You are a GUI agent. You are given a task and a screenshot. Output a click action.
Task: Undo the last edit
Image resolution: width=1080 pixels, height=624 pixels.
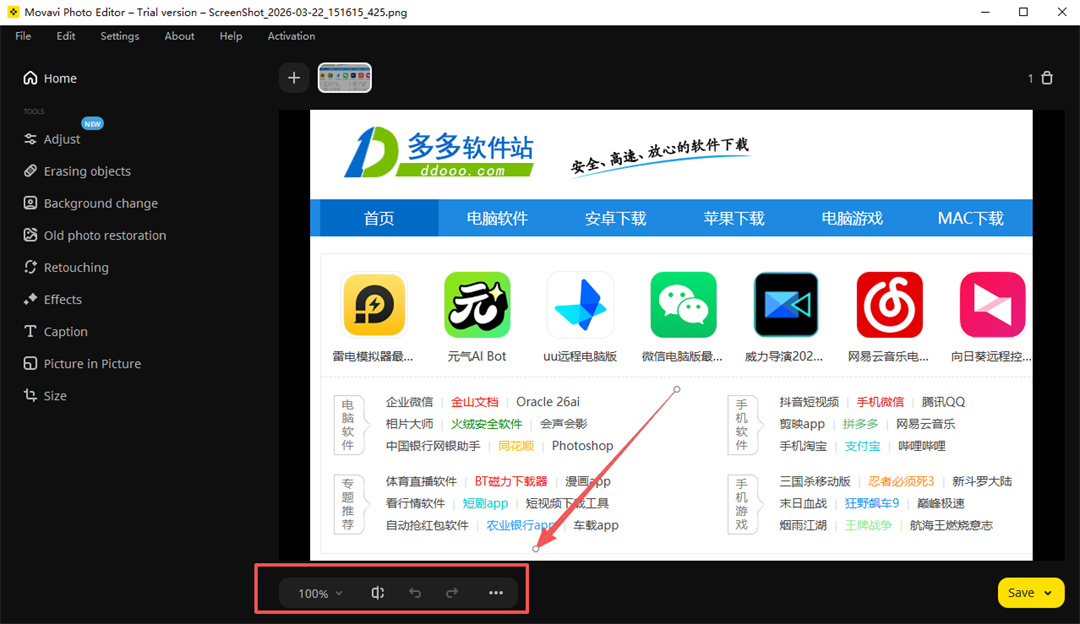415,592
